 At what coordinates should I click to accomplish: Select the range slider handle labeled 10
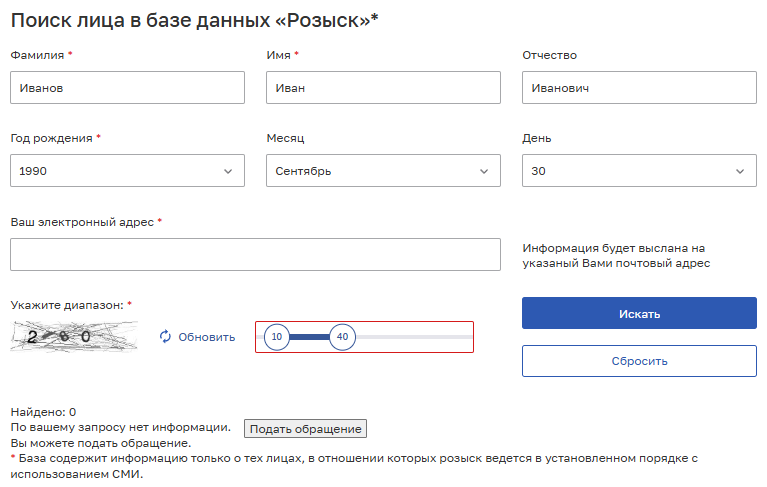coord(277,337)
